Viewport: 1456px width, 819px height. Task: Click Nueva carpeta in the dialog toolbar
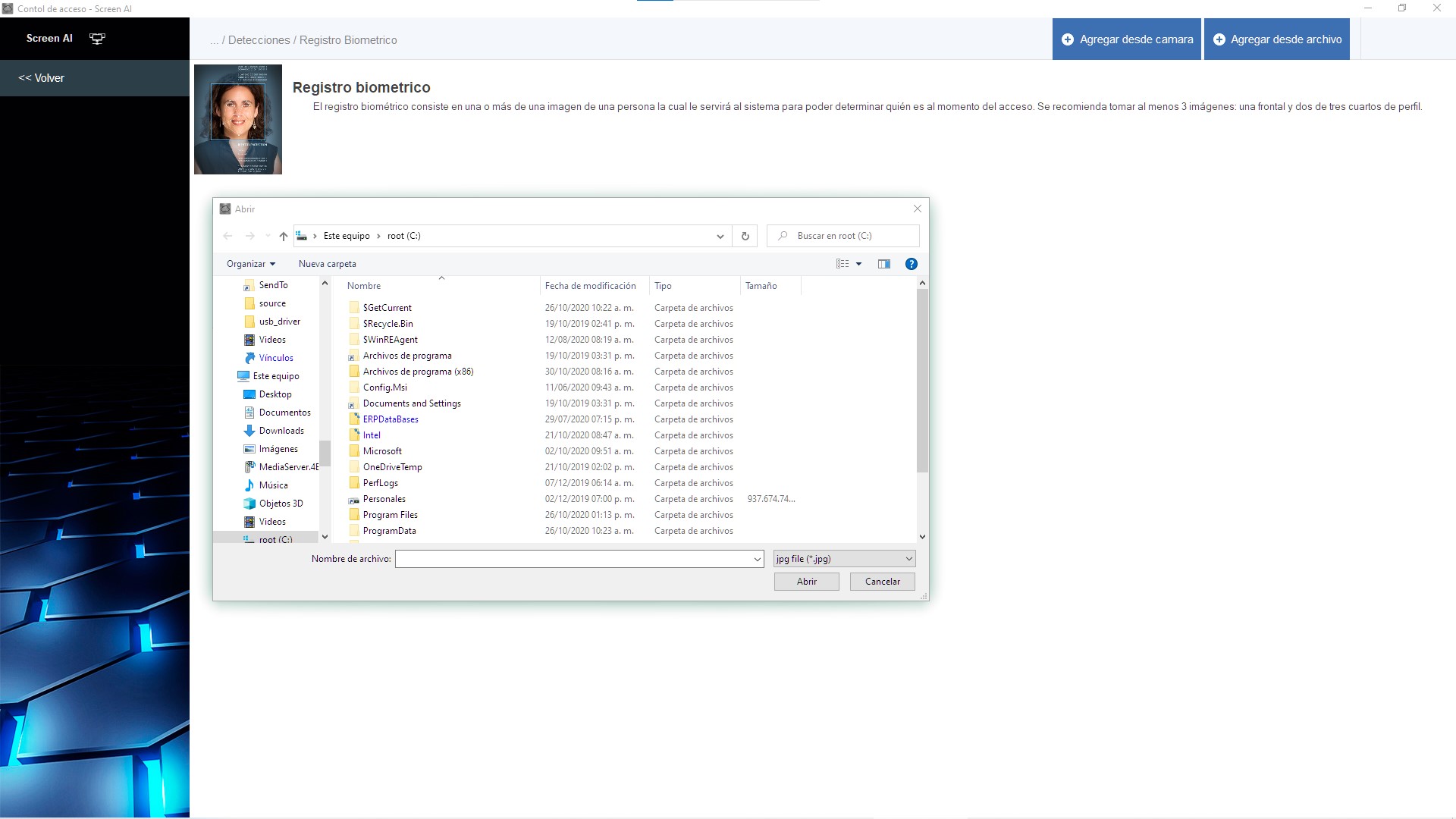pyautogui.click(x=327, y=264)
